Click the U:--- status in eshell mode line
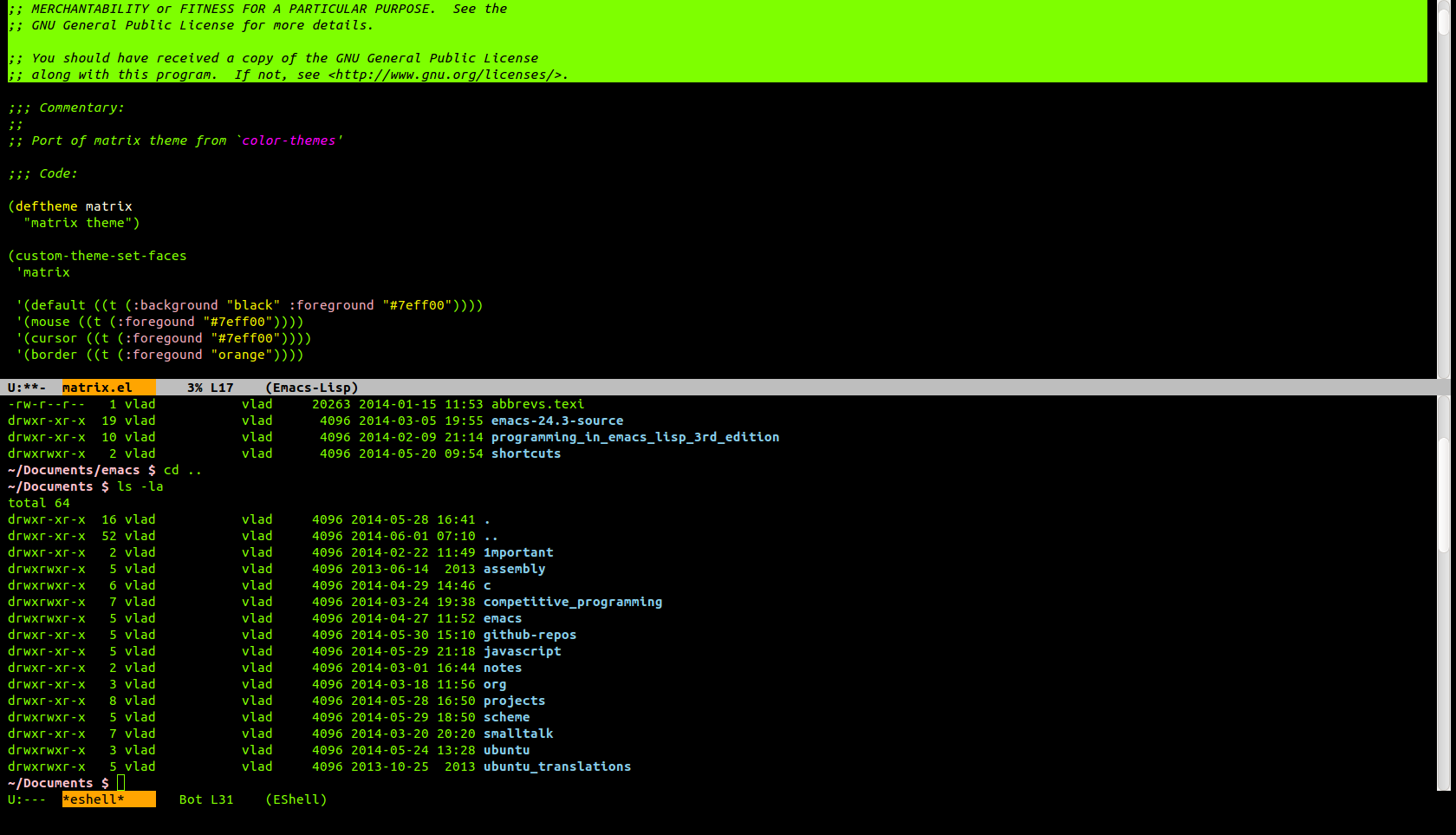 point(27,799)
